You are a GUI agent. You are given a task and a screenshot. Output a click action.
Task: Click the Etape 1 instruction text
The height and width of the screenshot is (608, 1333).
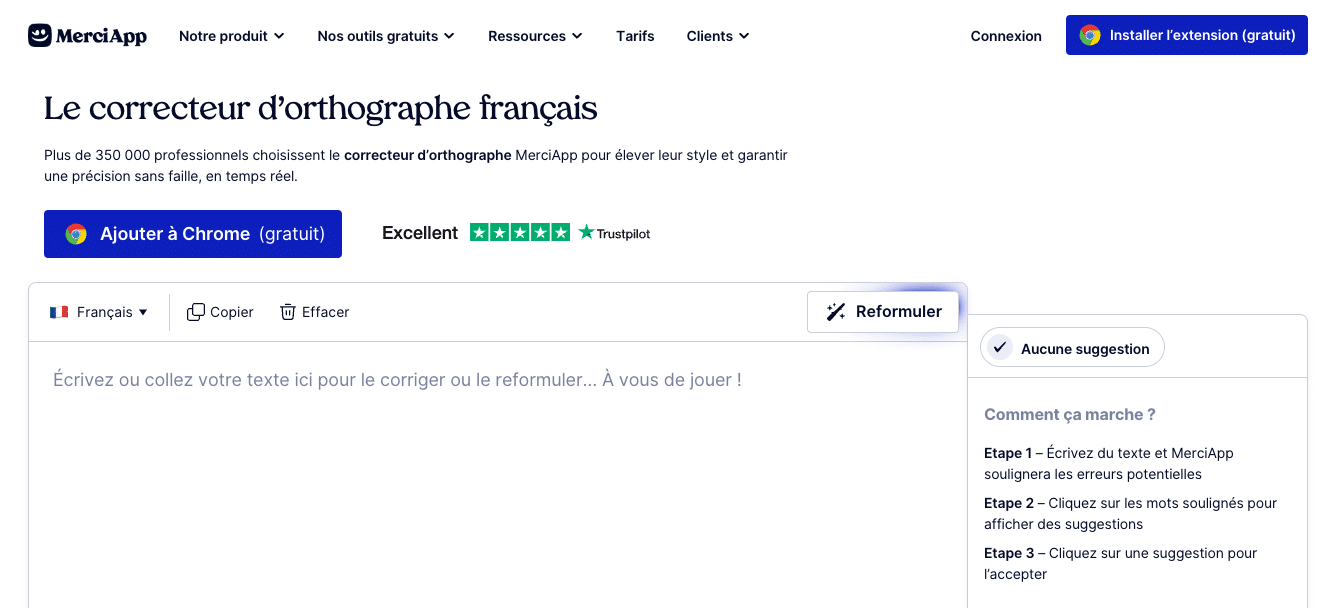pyautogui.click(x=1109, y=464)
